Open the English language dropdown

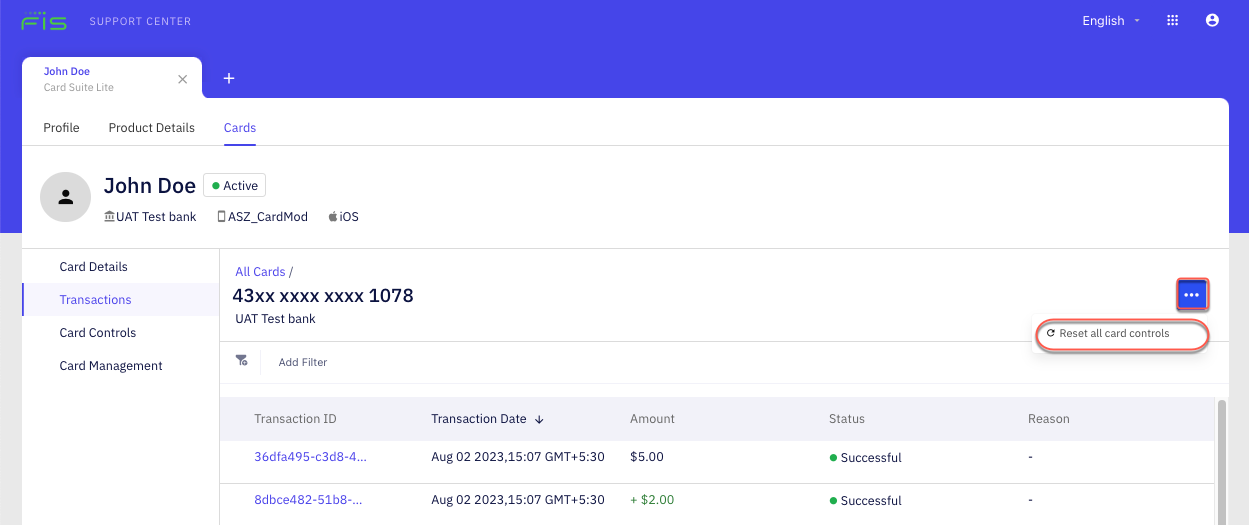coord(1110,21)
